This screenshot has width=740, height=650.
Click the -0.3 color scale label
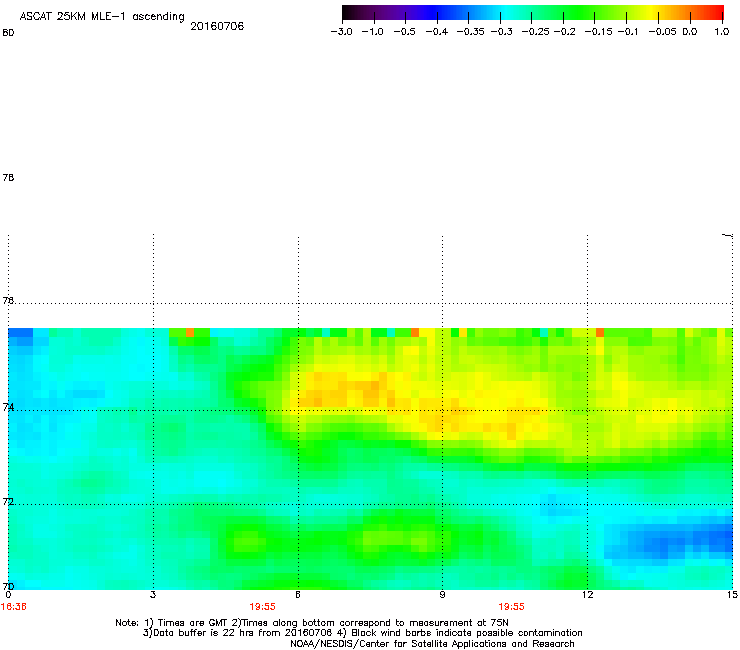tap(502, 32)
